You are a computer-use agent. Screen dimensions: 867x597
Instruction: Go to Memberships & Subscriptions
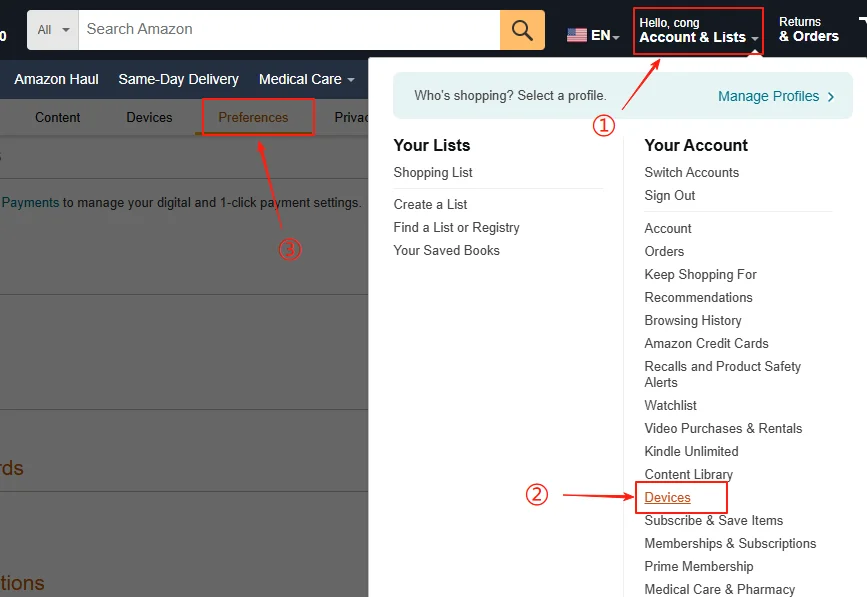[730, 543]
